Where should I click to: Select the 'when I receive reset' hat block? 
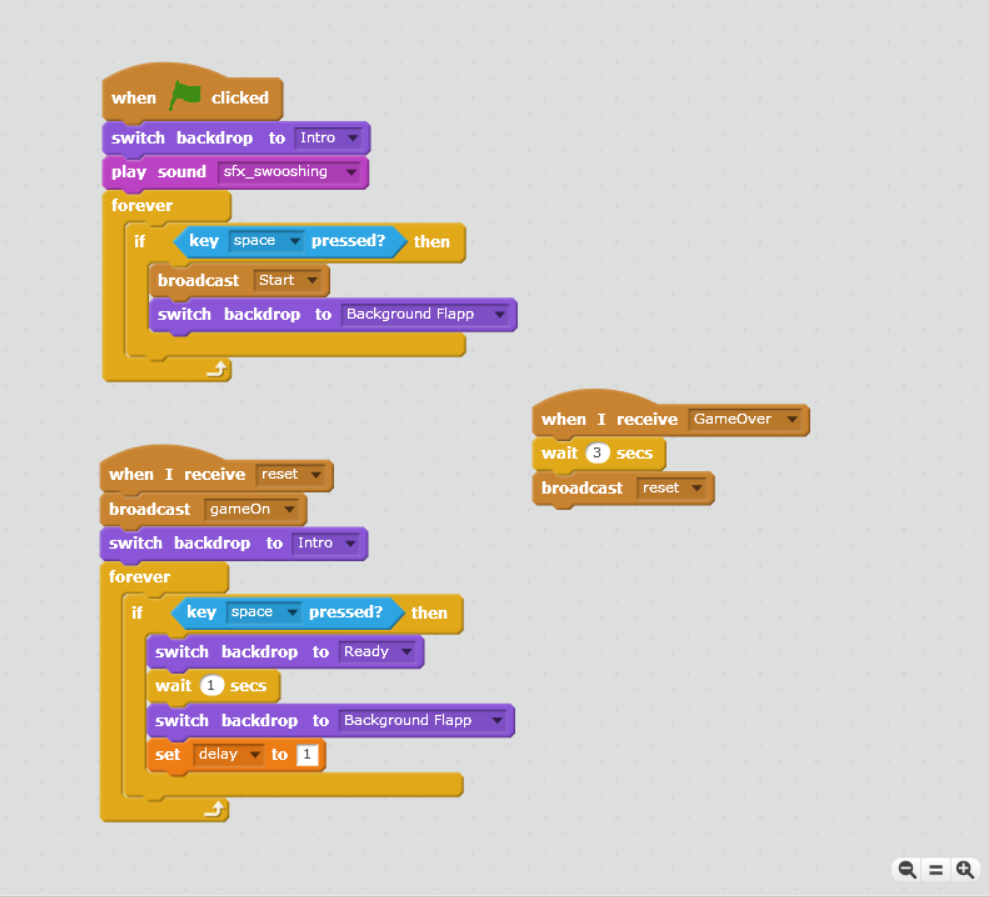point(177,475)
